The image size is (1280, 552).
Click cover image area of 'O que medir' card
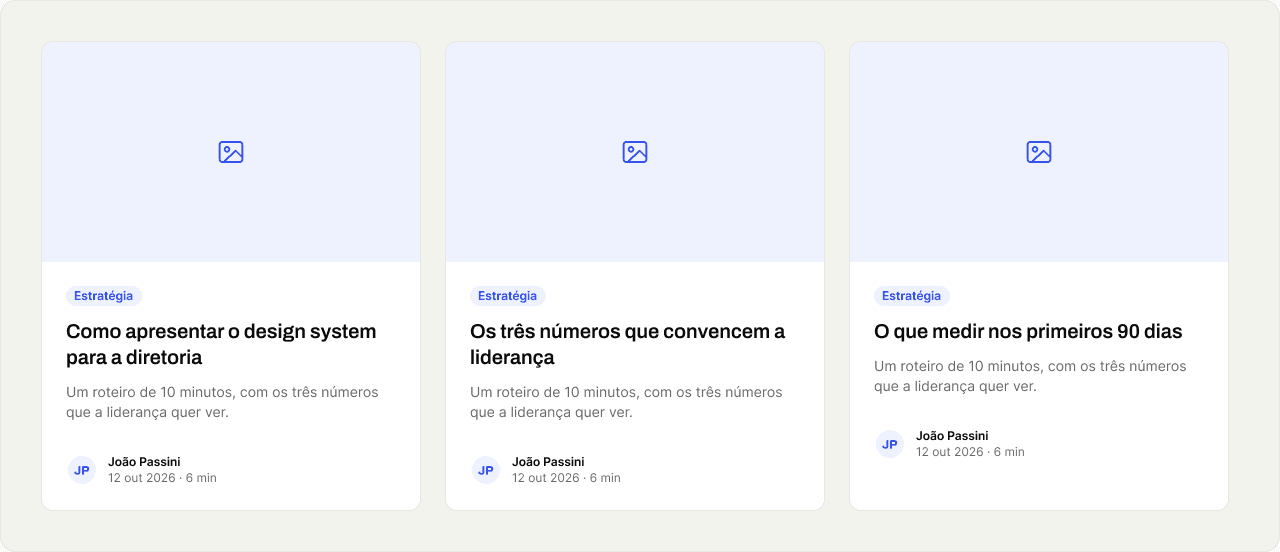[x=1039, y=152]
